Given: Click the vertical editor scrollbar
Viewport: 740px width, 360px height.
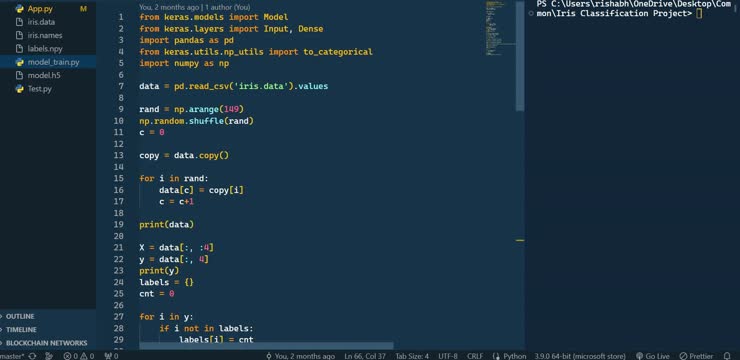Looking at the screenshot, I should pos(520,56).
